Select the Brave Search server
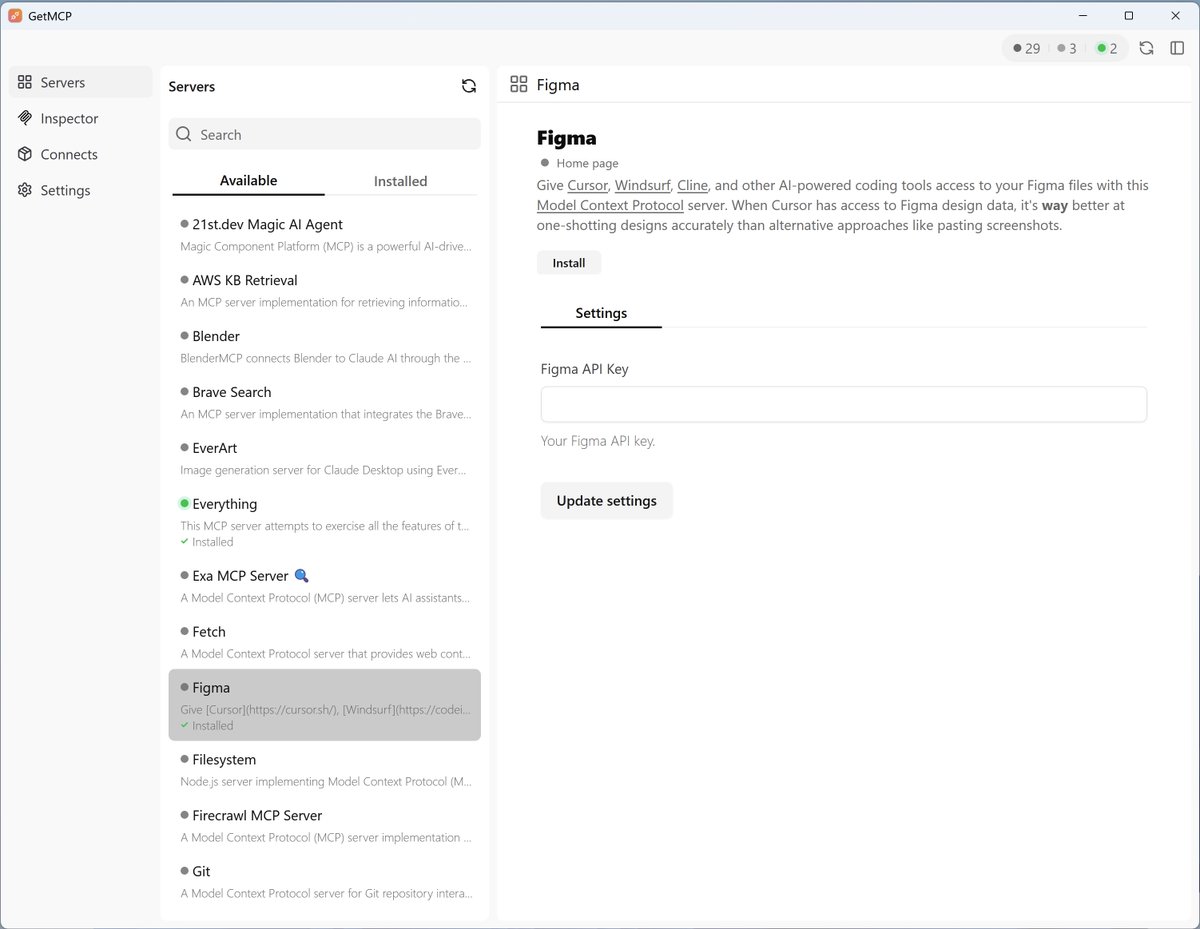Screen dimensions: 1200x929 [325, 402]
